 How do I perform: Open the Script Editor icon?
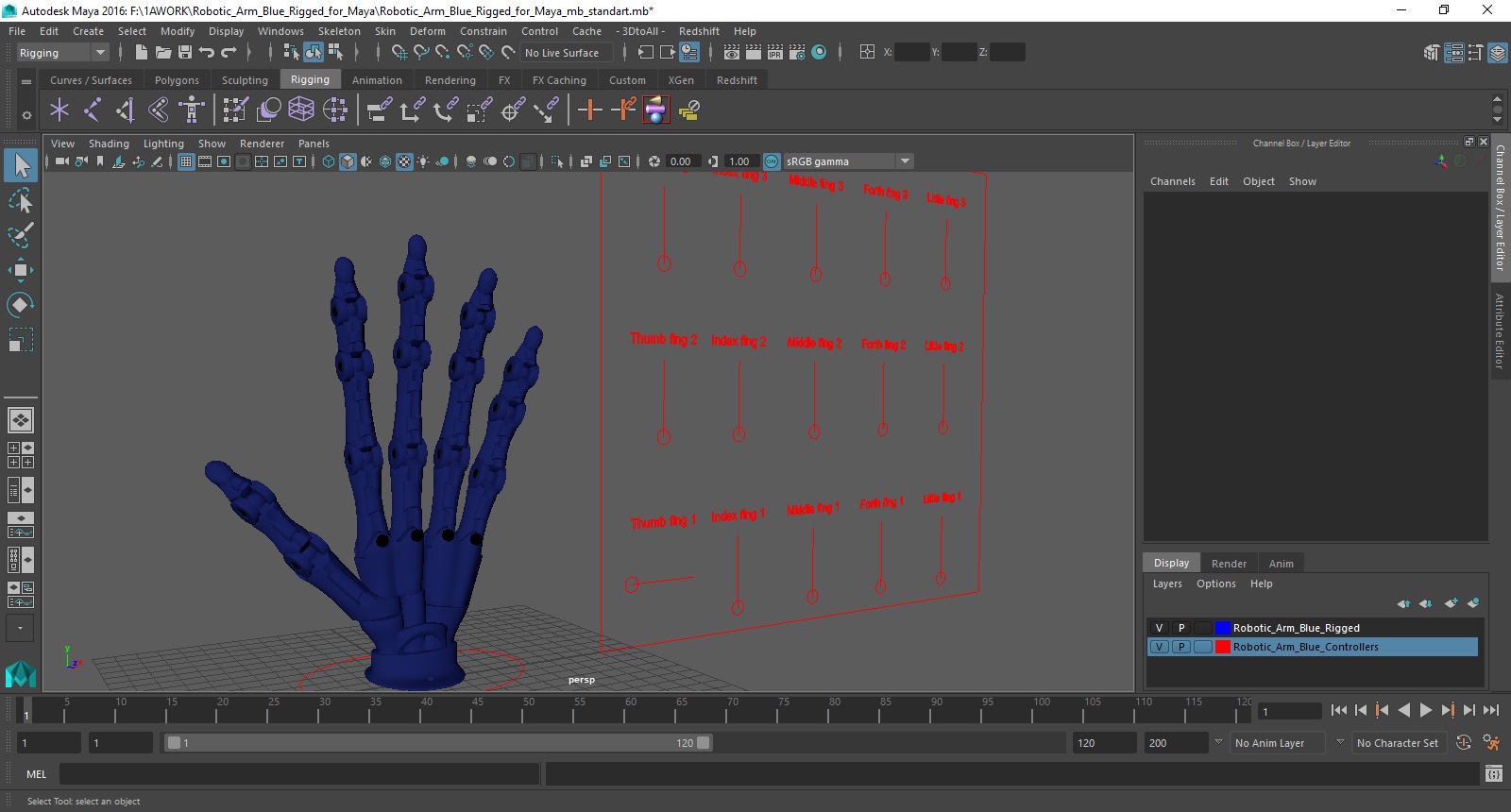pos(1493,774)
